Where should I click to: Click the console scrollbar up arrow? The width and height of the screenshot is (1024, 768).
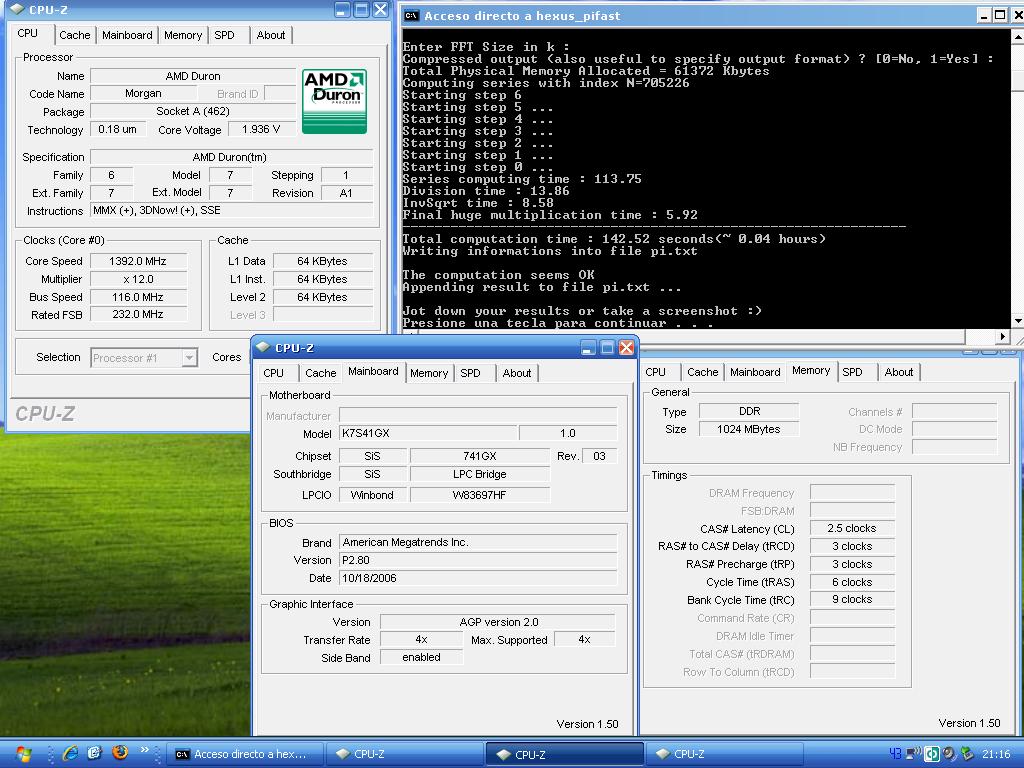coord(1017,37)
